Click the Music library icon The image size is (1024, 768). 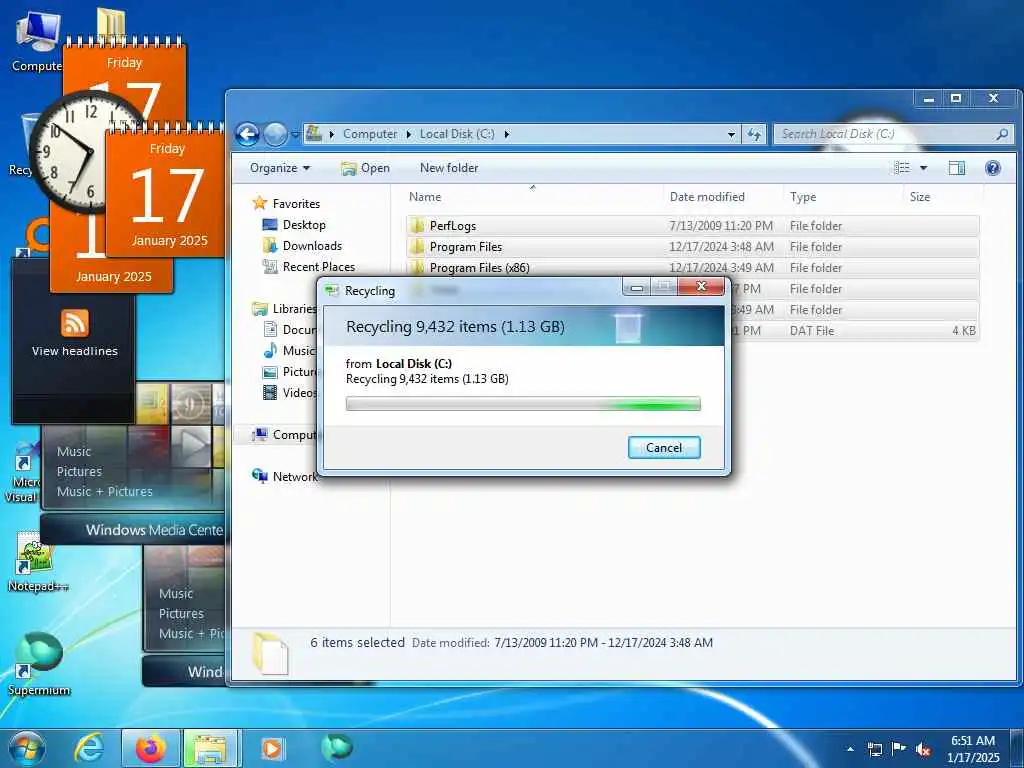tap(270, 351)
